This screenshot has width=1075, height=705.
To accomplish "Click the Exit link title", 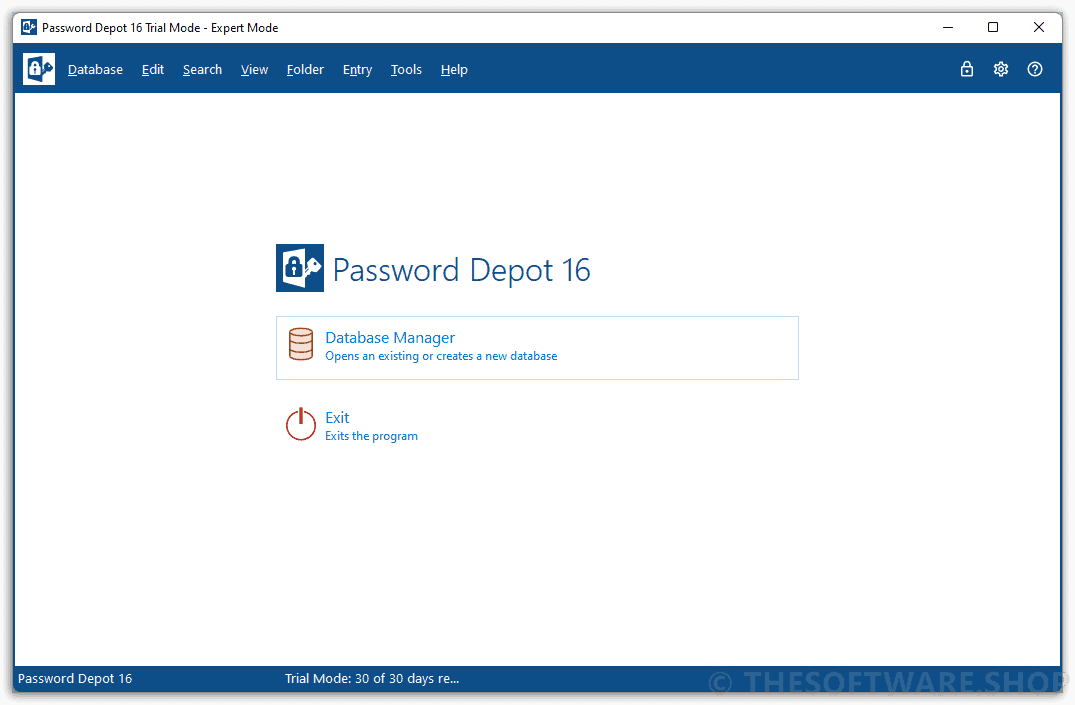I will 337,418.
